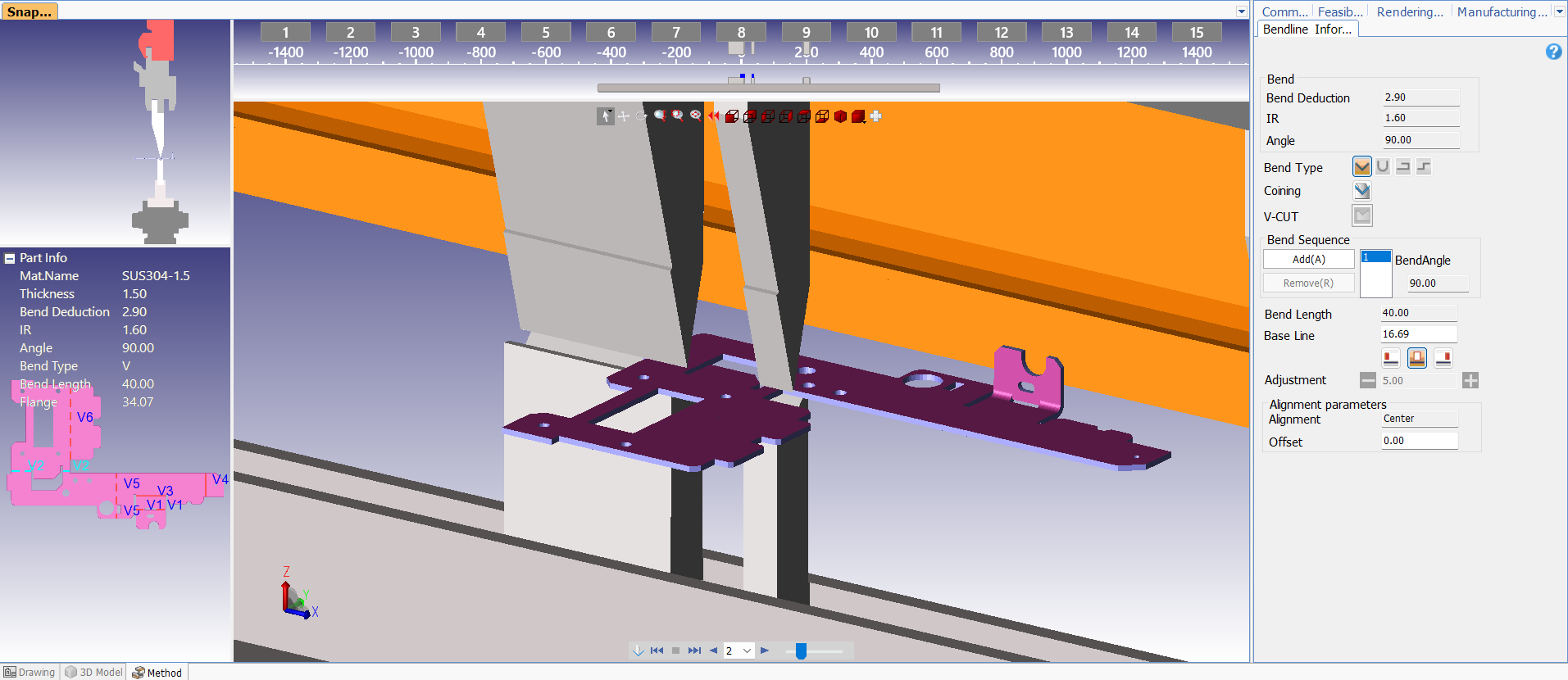The width and height of the screenshot is (1568, 680).
Task: Activate the pan (move) view tool
Action: 624,116
